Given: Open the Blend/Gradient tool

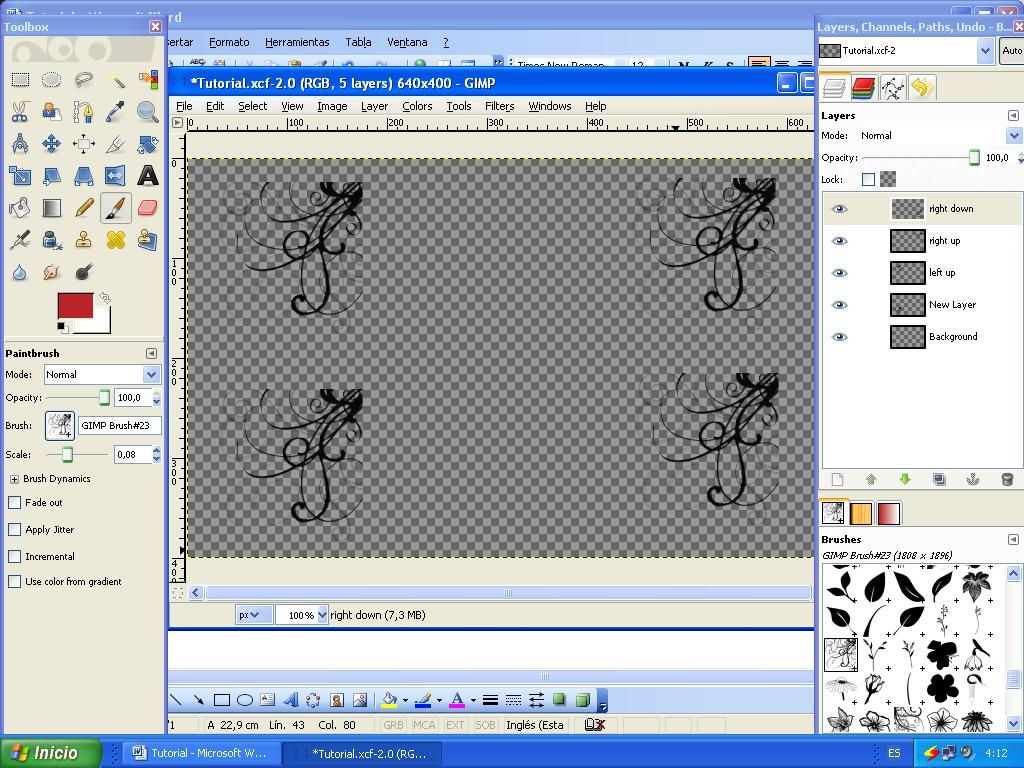Looking at the screenshot, I should click(52, 206).
